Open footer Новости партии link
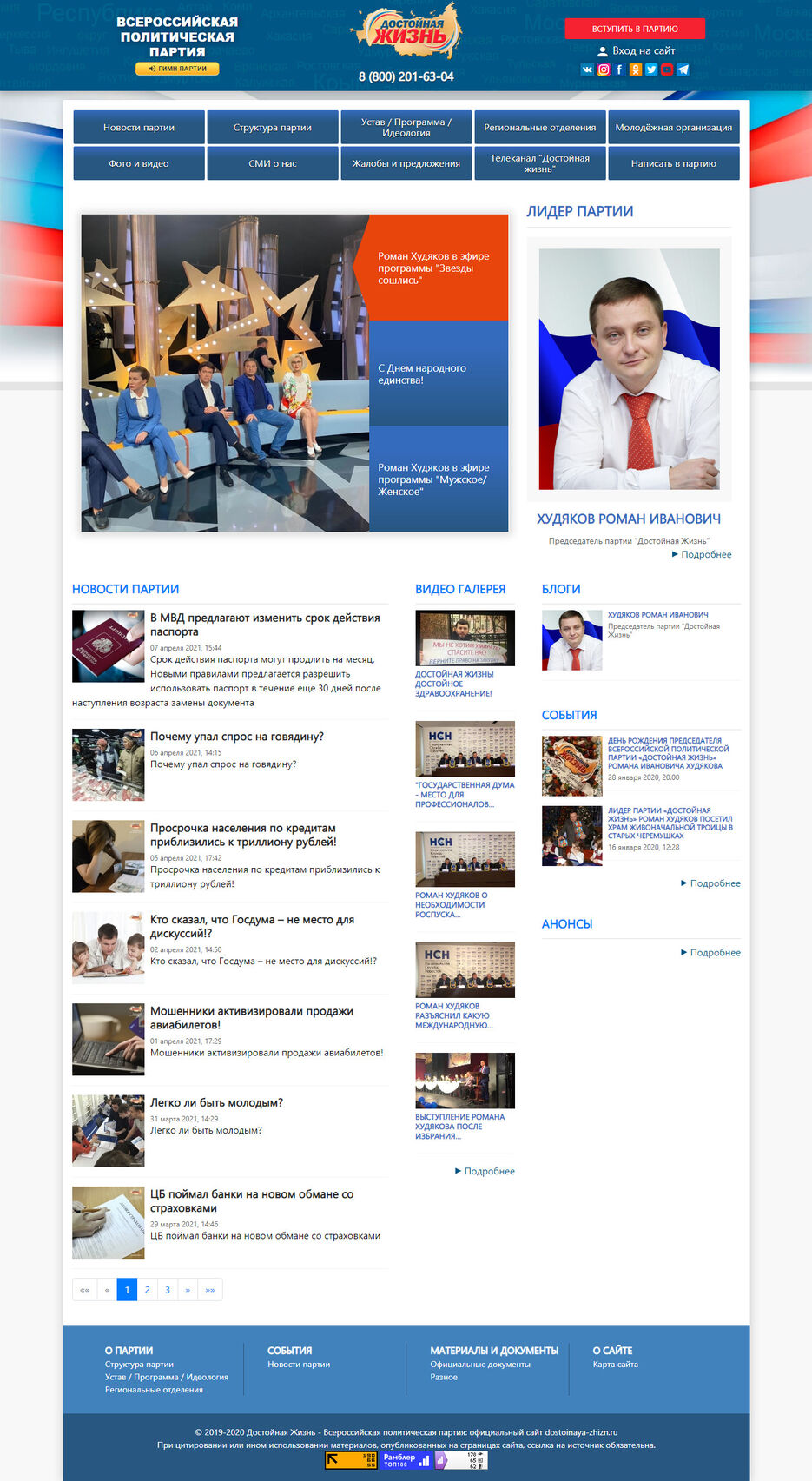Image resolution: width=812 pixels, height=1481 pixels. 299,1365
